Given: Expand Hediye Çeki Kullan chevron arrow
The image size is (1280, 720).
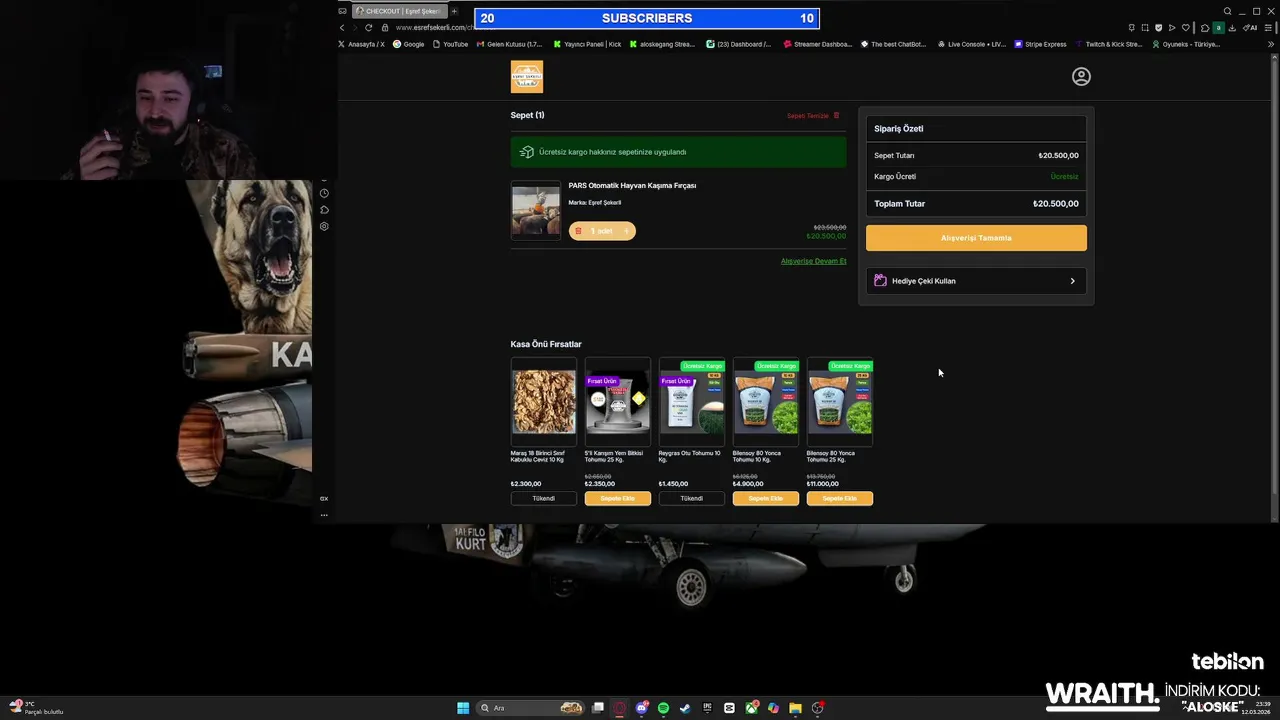Looking at the screenshot, I should pos(1073,281).
